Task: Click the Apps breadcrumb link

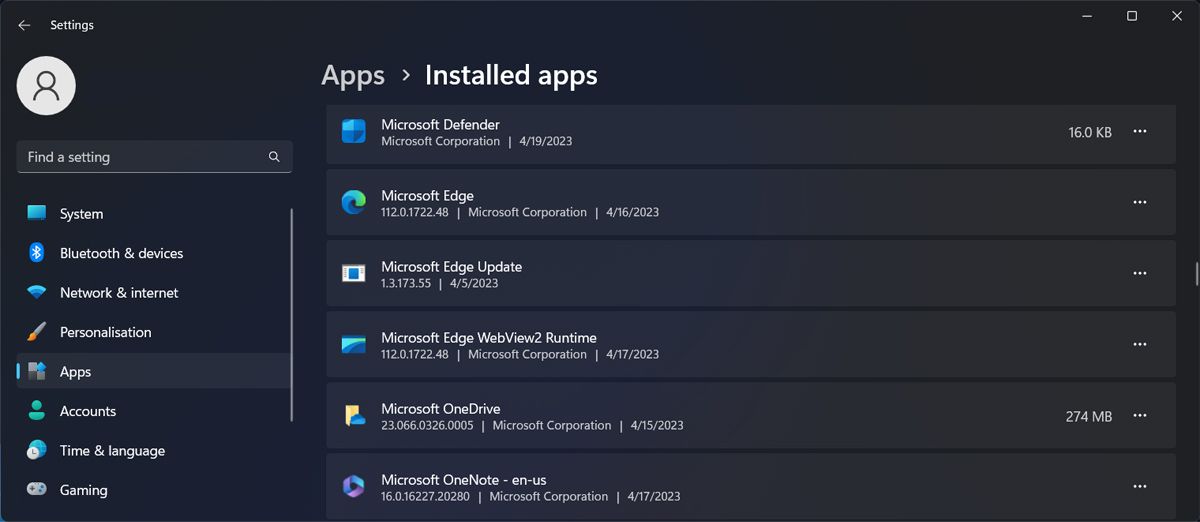Action: pos(353,75)
